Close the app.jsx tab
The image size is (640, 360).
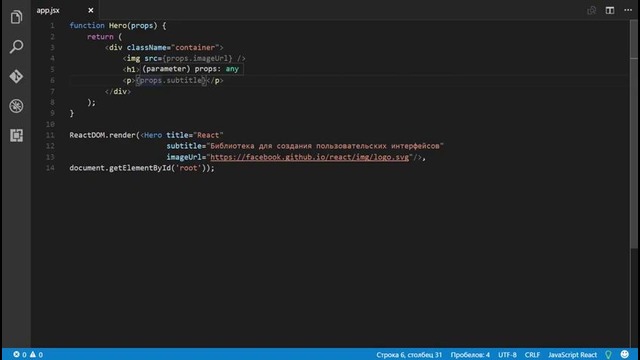tap(91, 10)
